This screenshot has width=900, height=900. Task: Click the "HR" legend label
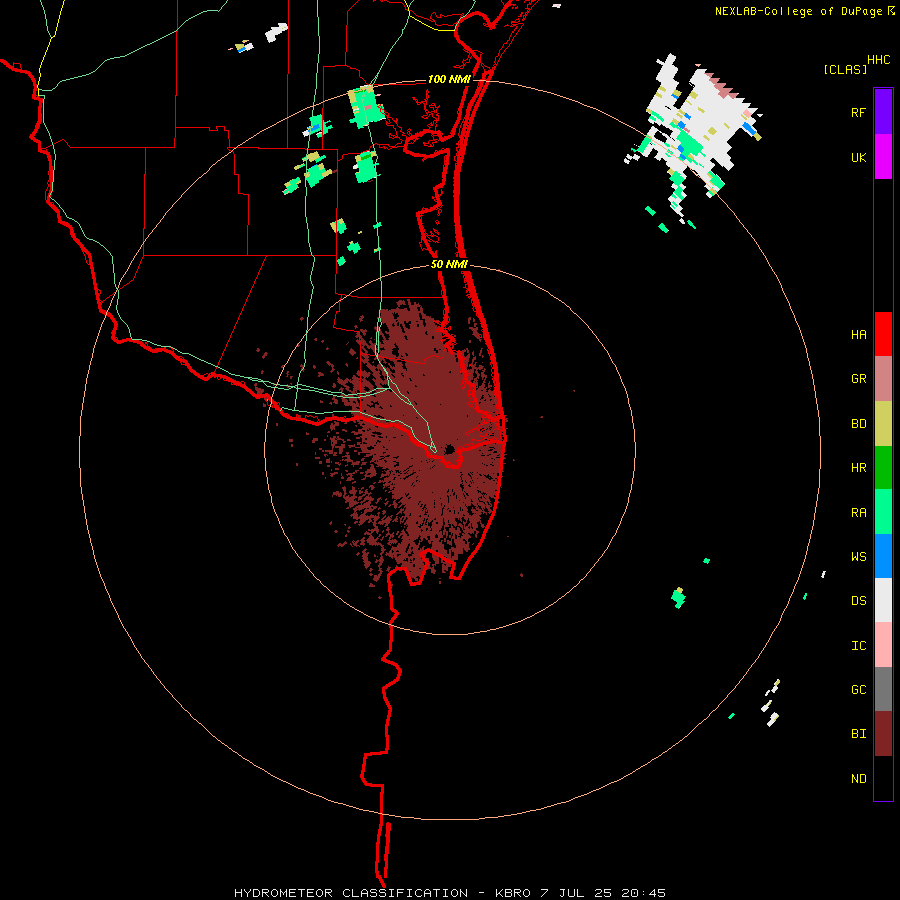858,468
